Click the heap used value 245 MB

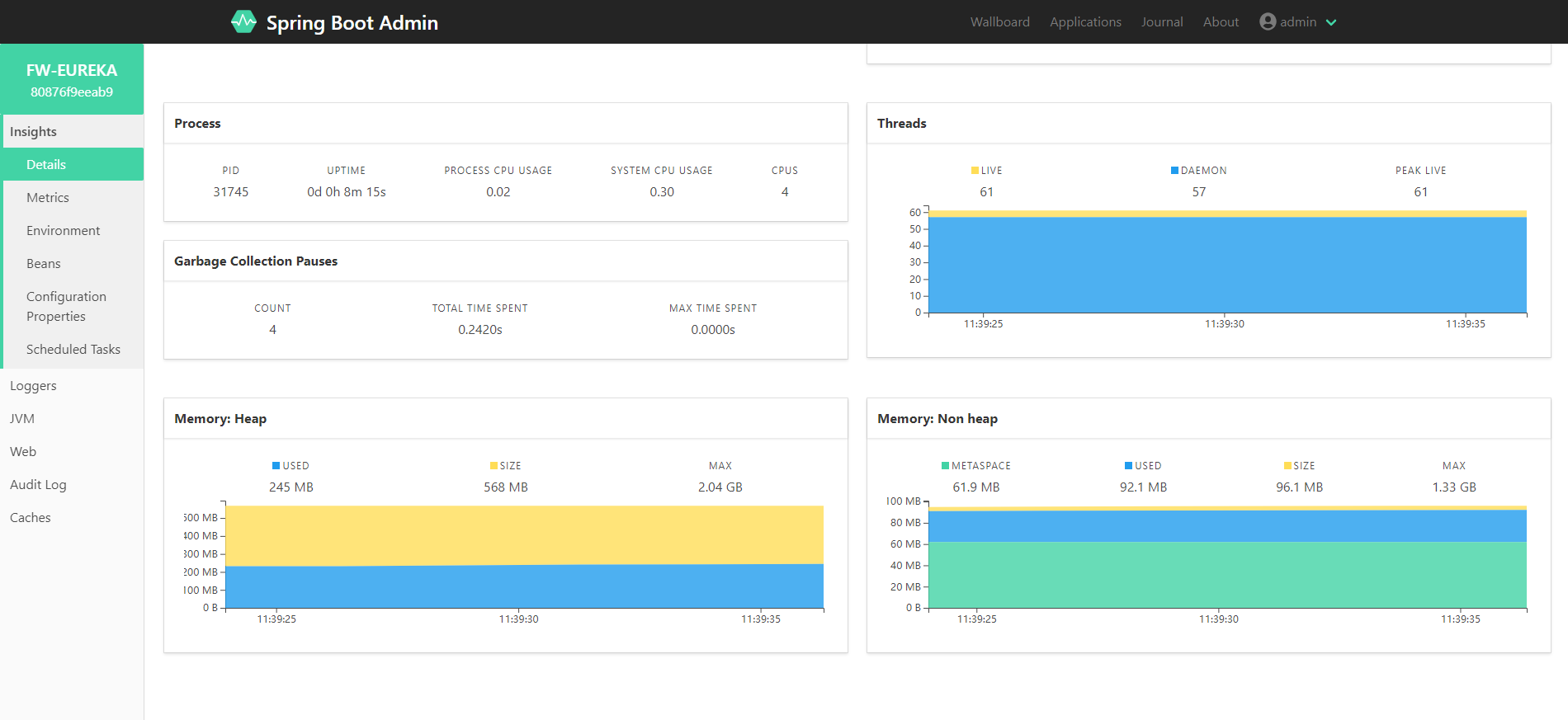(291, 487)
